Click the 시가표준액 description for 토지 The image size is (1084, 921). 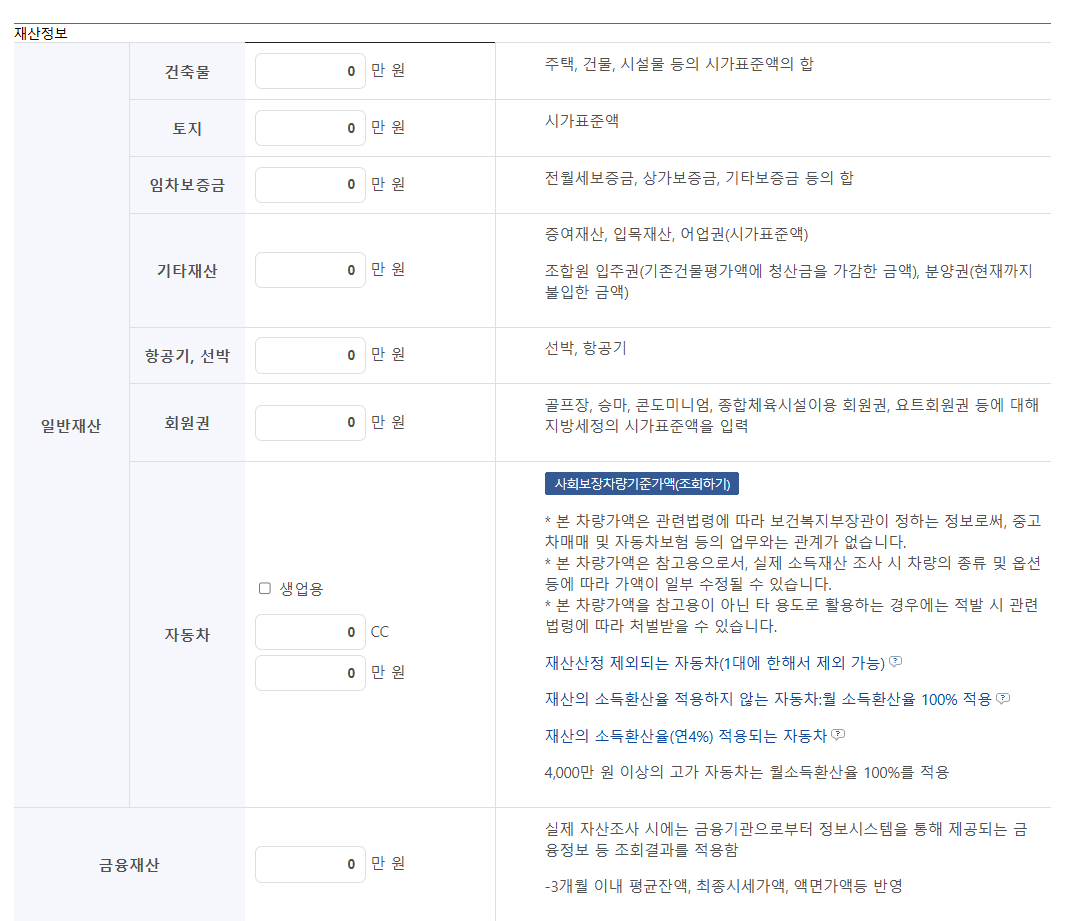click(x=581, y=121)
